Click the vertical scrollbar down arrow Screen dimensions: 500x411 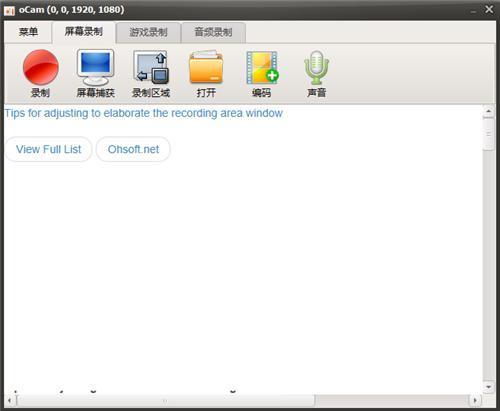click(x=489, y=387)
